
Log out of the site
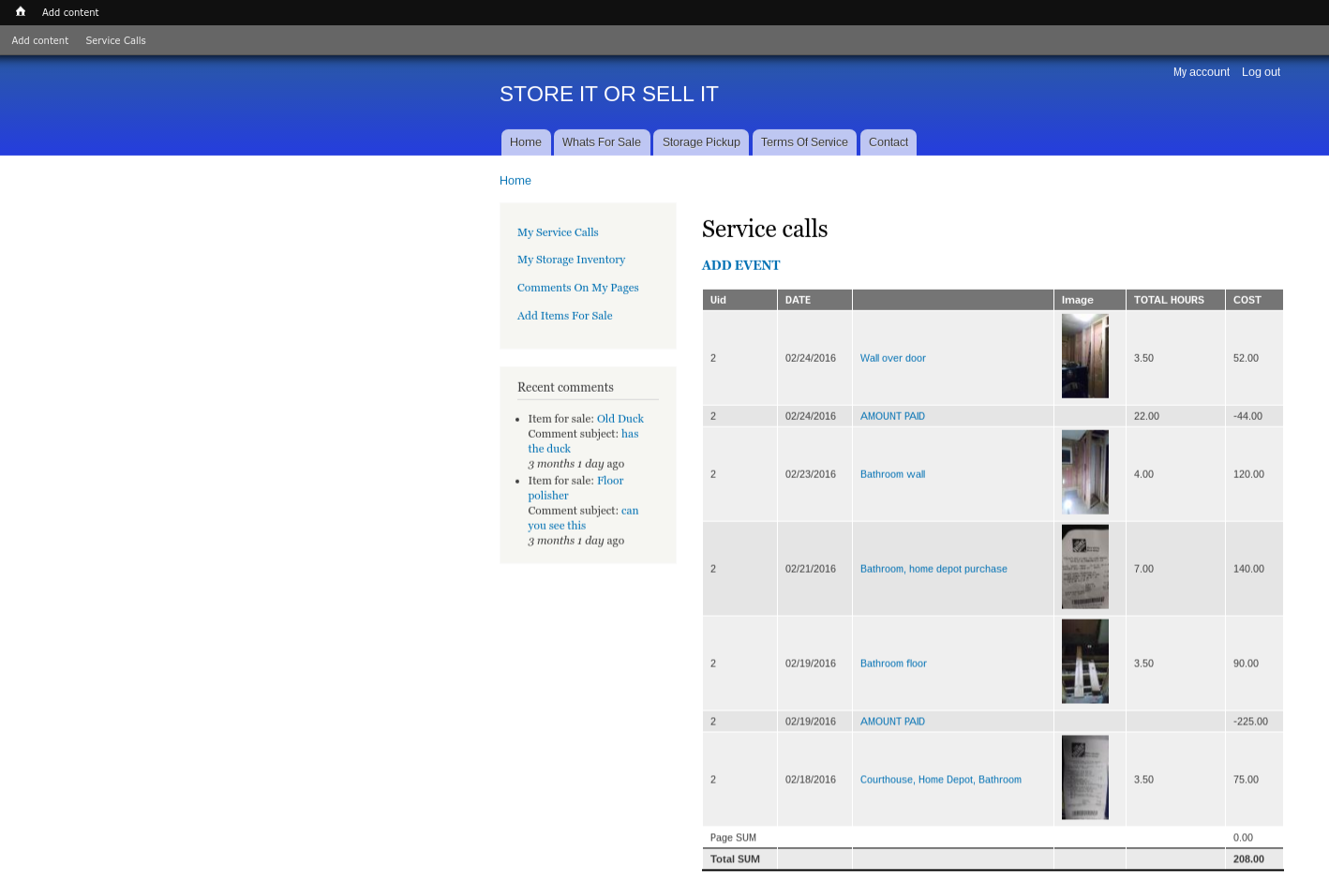point(1261,72)
